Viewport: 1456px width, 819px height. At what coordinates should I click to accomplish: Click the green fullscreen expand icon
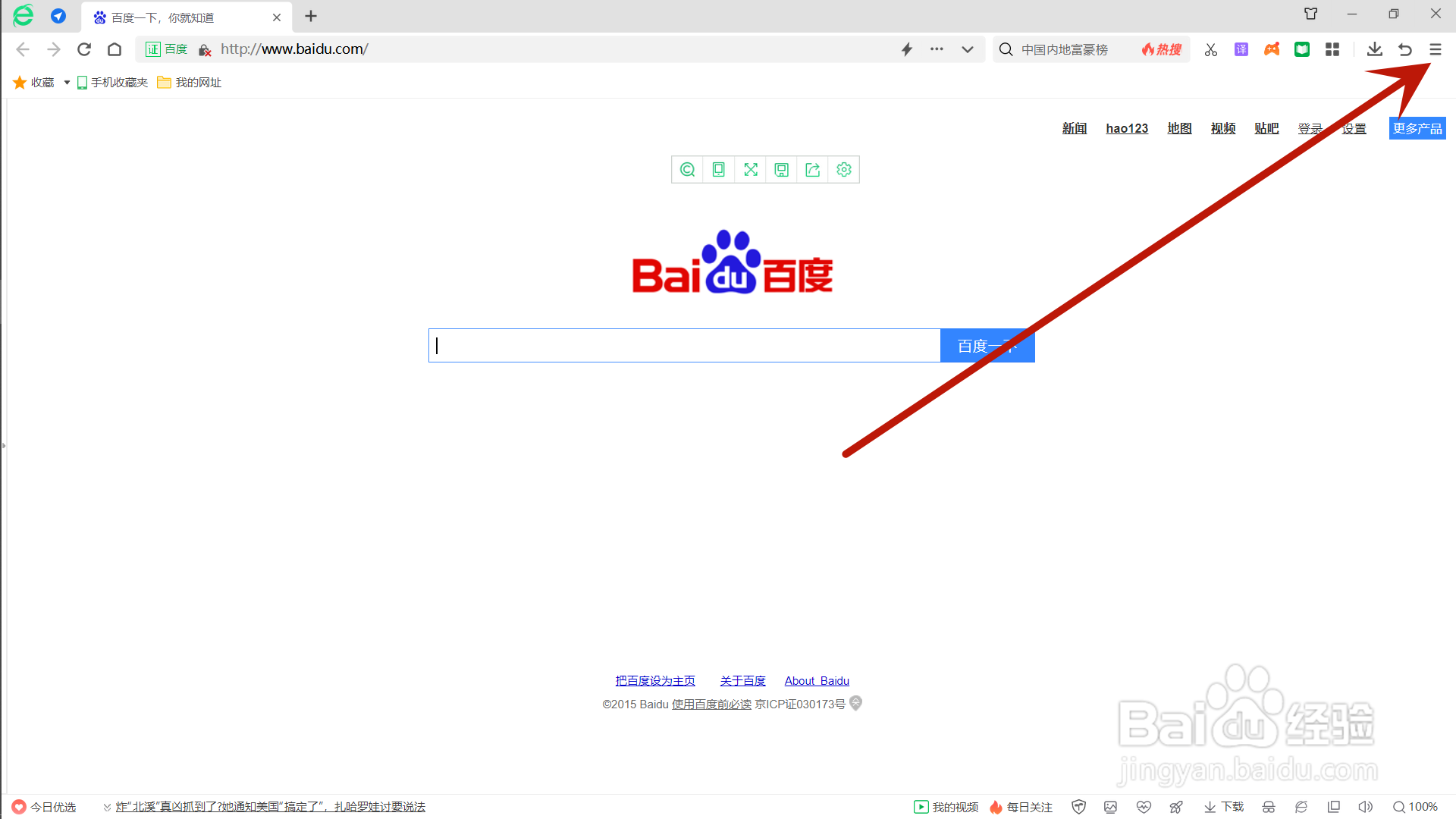[x=751, y=169]
